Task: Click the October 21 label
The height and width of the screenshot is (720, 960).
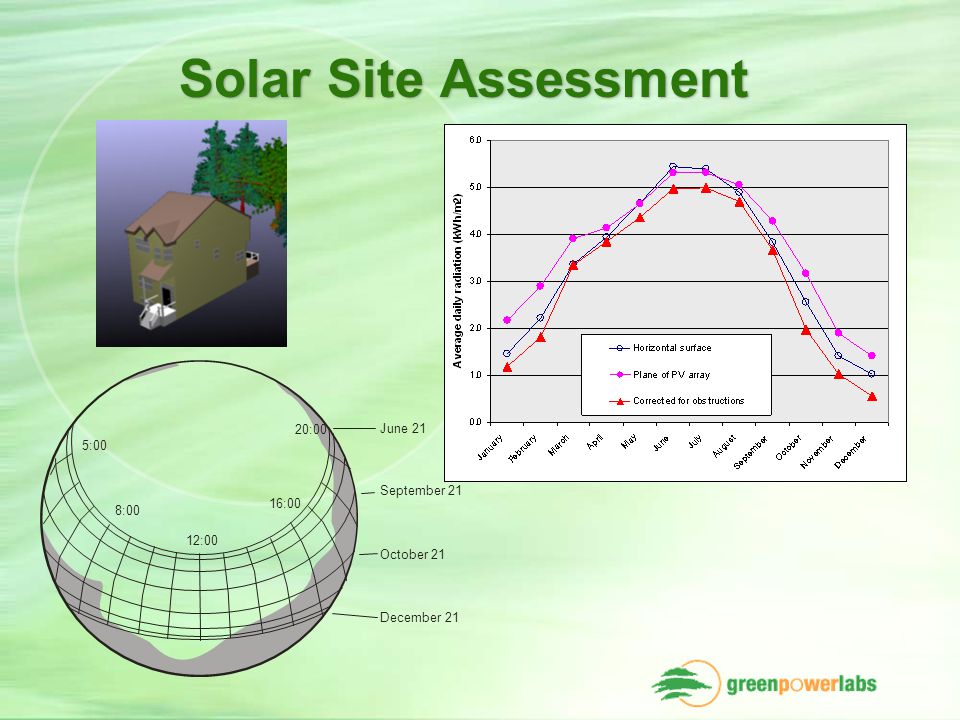Action: (412, 554)
